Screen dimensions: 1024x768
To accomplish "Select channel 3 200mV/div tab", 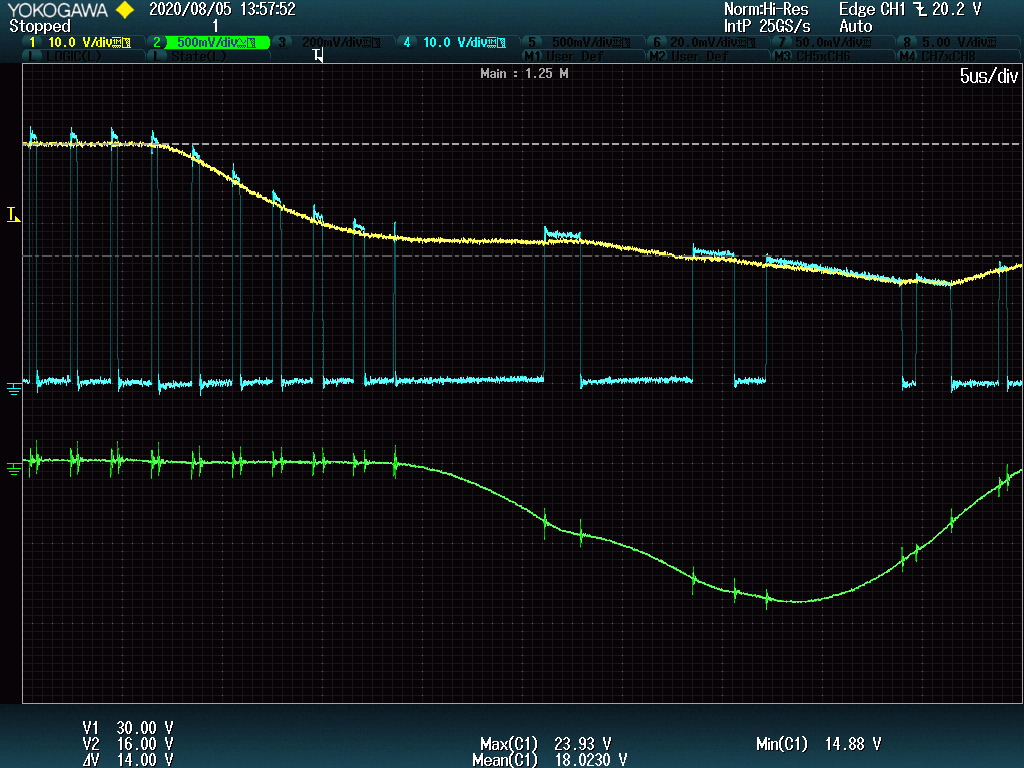I will point(333,42).
